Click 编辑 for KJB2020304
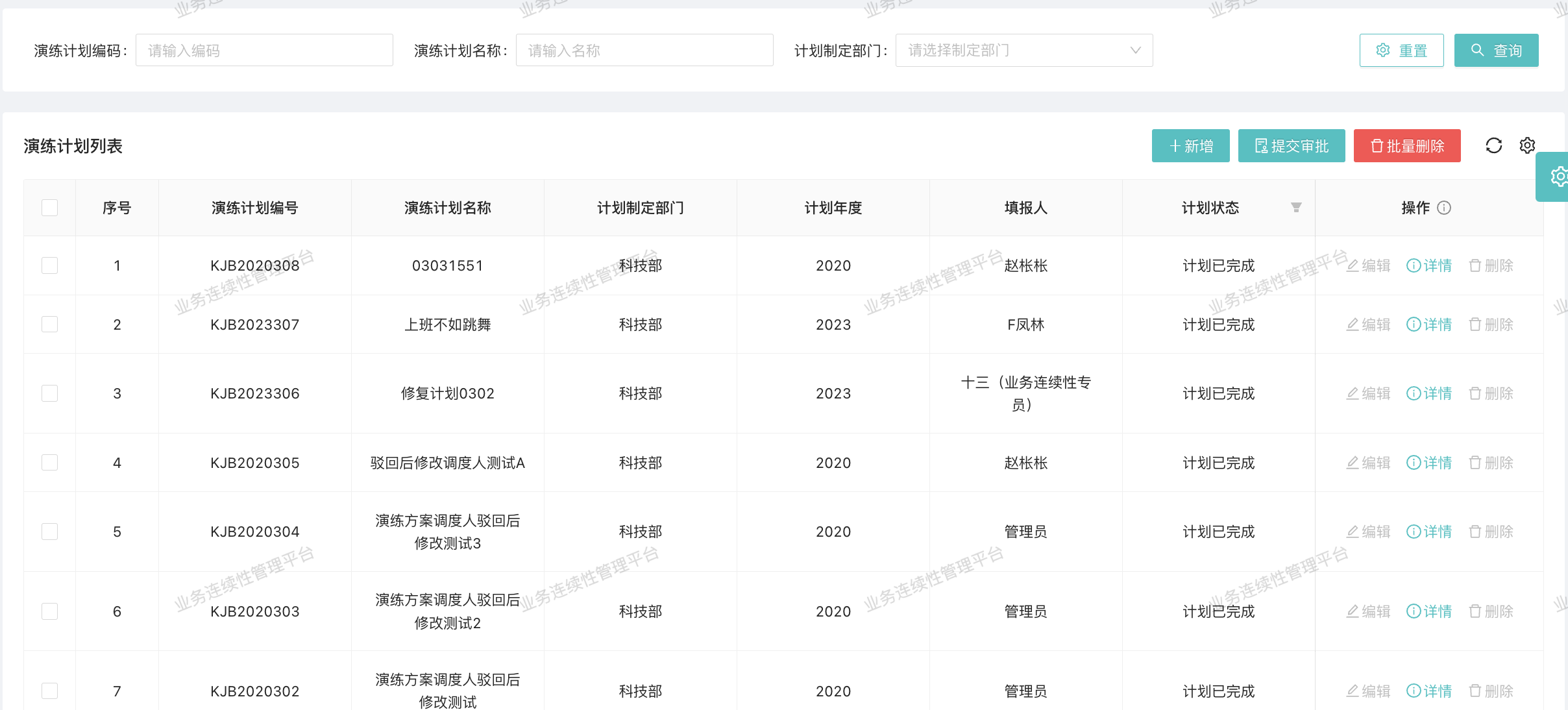The height and width of the screenshot is (710, 1568). click(x=1368, y=532)
